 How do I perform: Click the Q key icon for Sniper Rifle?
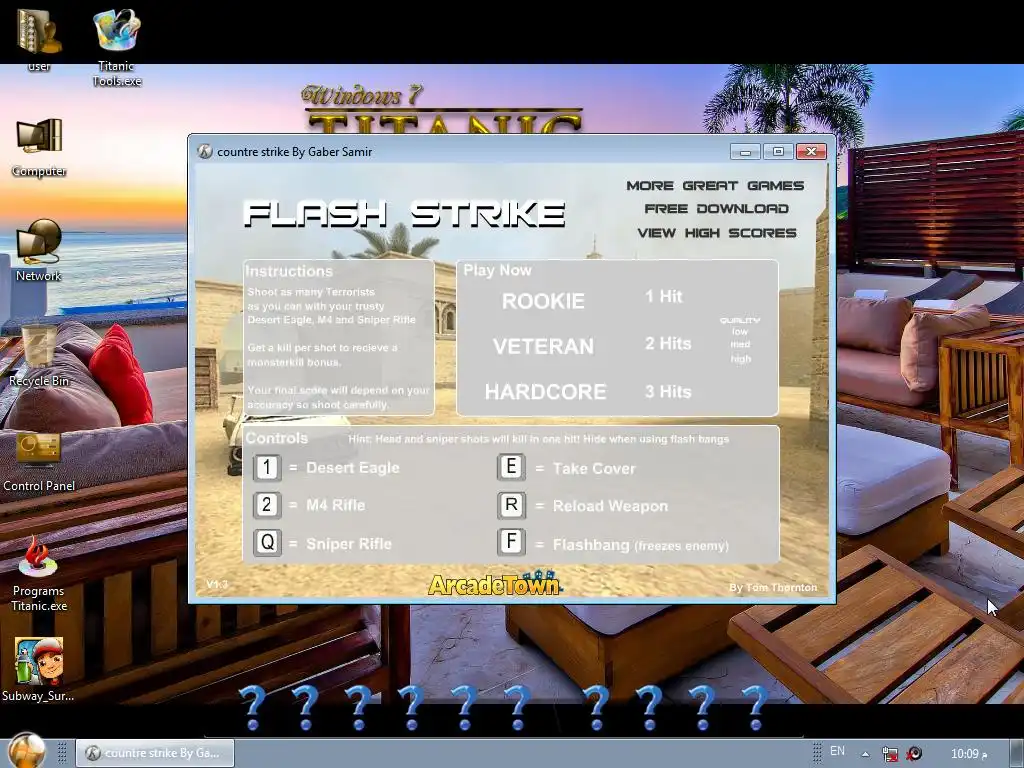pyautogui.click(x=267, y=543)
